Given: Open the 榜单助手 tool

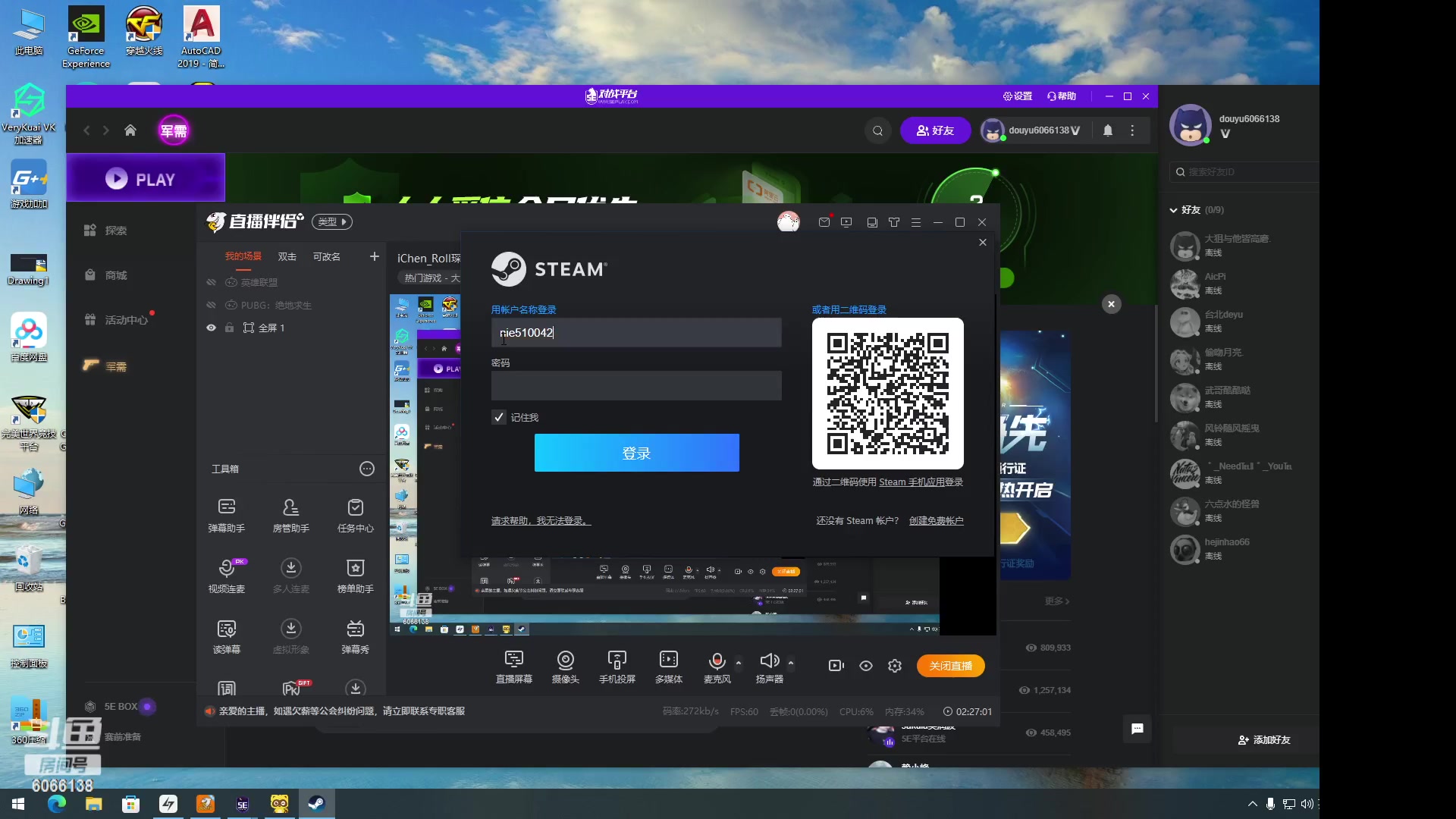Looking at the screenshot, I should (356, 576).
